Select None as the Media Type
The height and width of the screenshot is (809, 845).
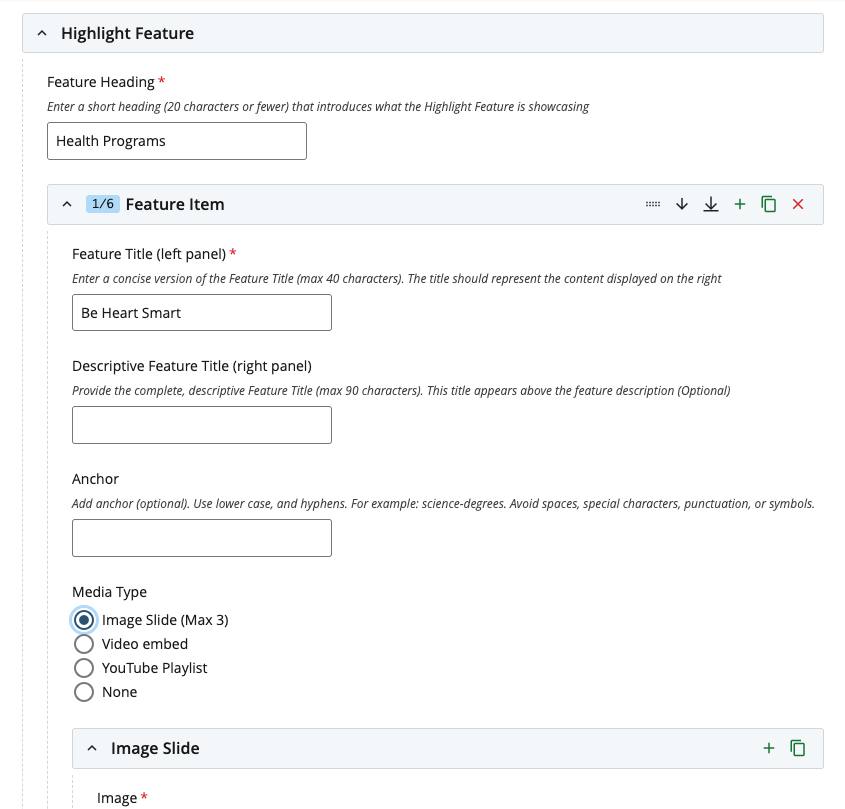84,692
